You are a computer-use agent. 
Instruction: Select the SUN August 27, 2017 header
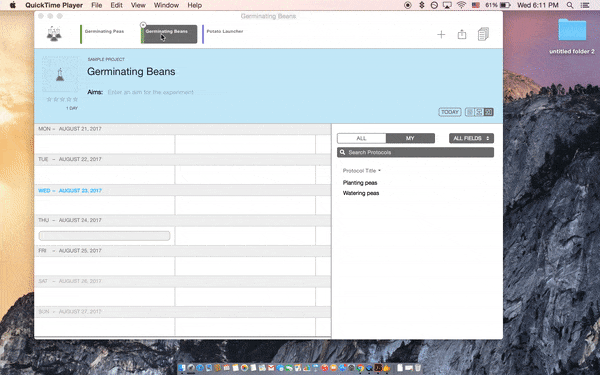point(183,311)
